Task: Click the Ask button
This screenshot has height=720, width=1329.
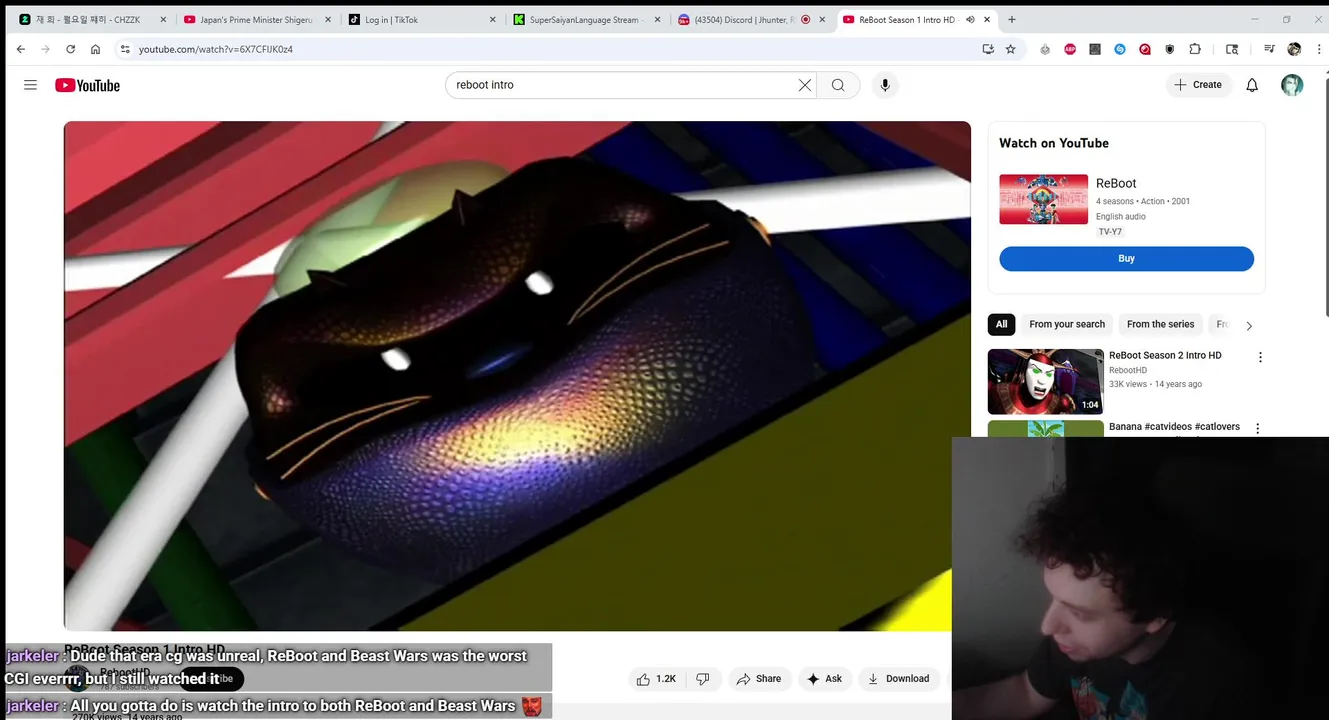Action: [x=825, y=679]
